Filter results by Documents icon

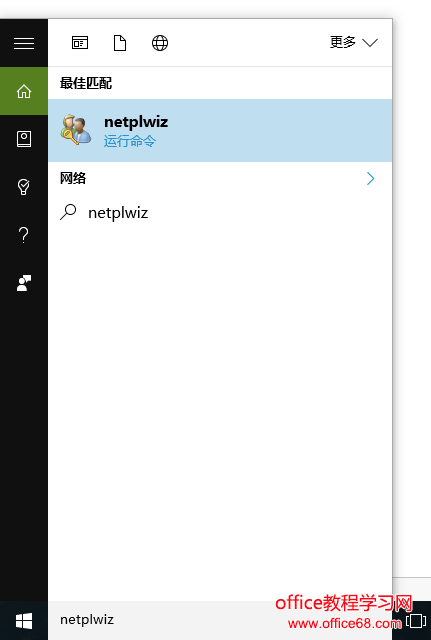click(x=120, y=42)
